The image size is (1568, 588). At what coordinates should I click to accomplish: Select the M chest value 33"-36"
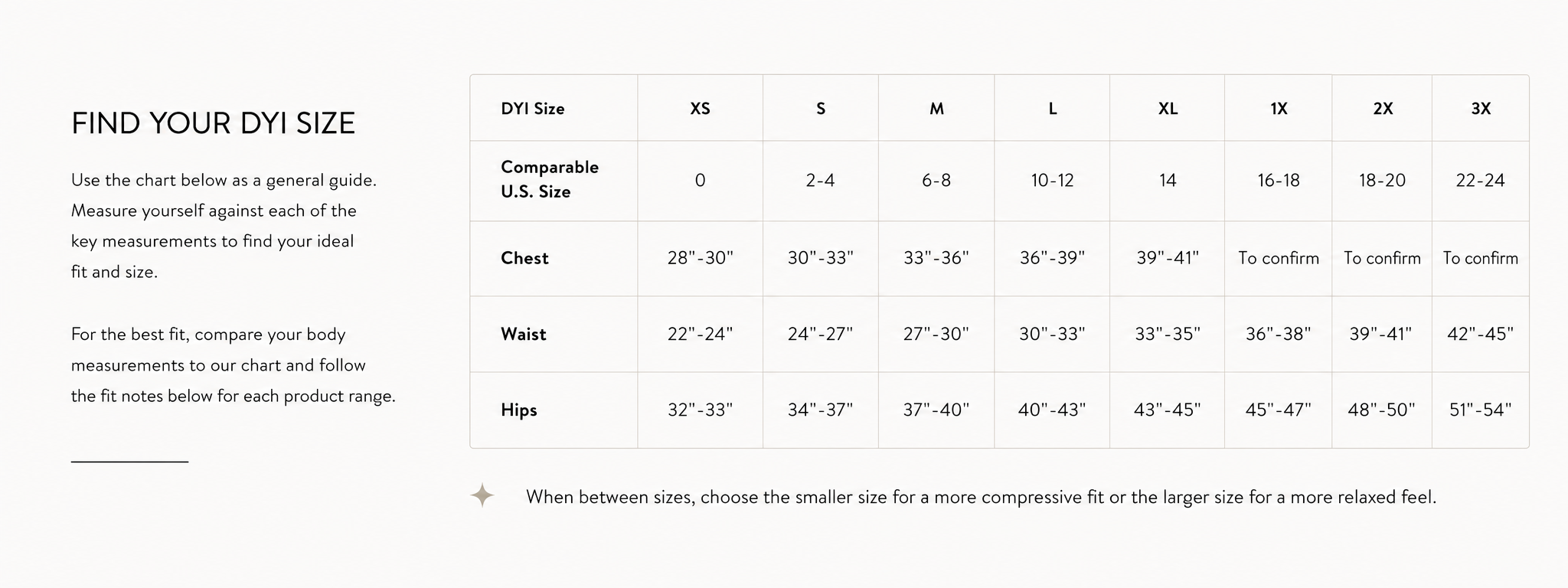click(936, 258)
